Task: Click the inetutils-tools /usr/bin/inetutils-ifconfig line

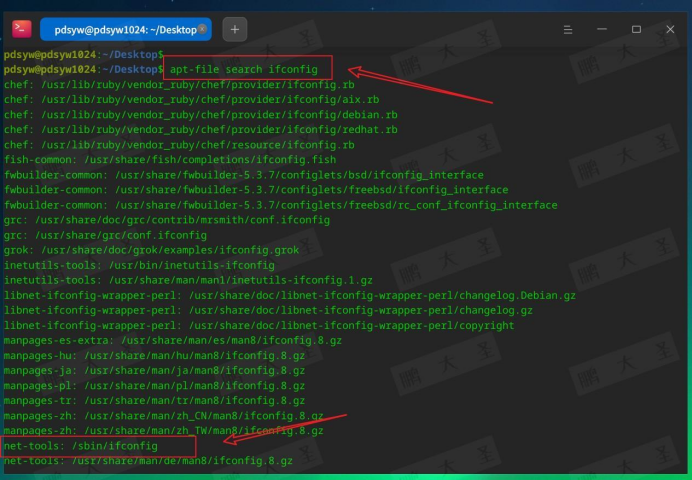Action: (x=139, y=265)
